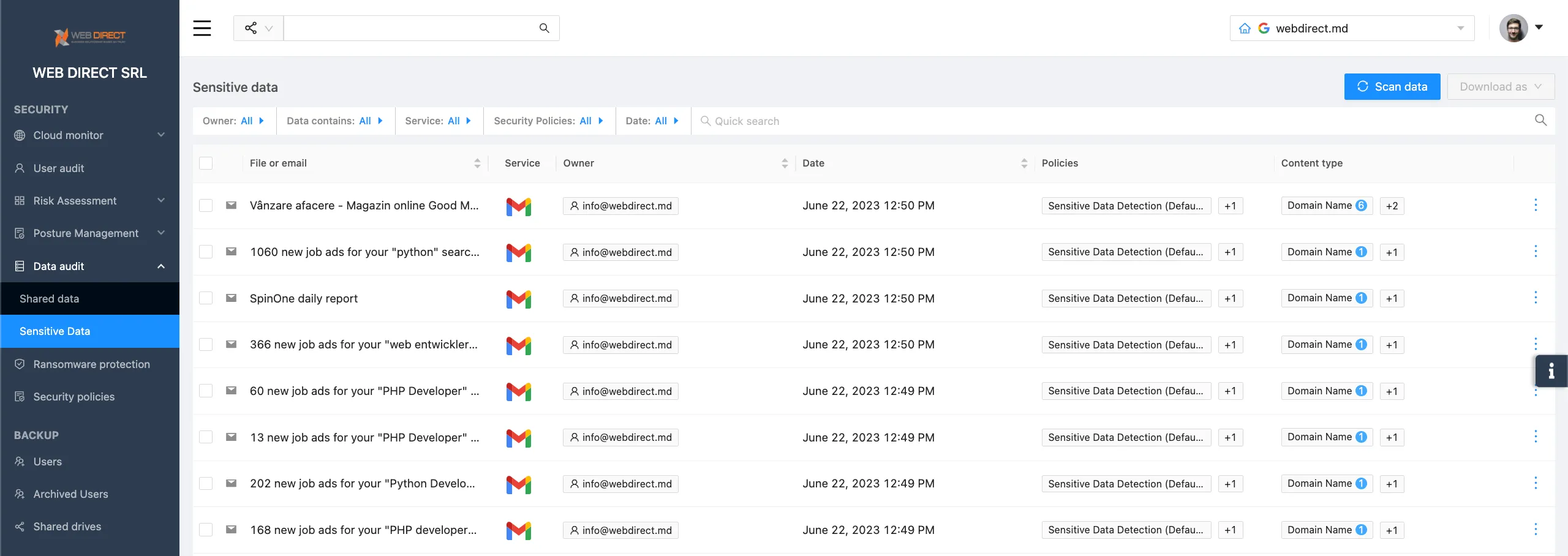Screen dimensions: 1568x556
Task: Click the File or email column sort arrows
Action: (x=477, y=163)
